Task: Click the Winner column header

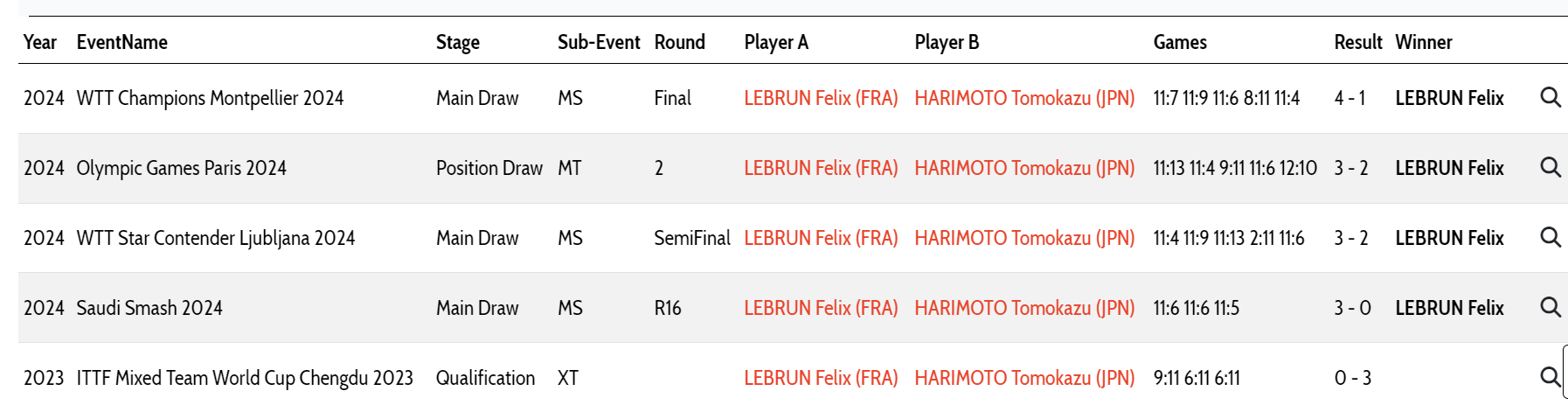Action: 1424,42
